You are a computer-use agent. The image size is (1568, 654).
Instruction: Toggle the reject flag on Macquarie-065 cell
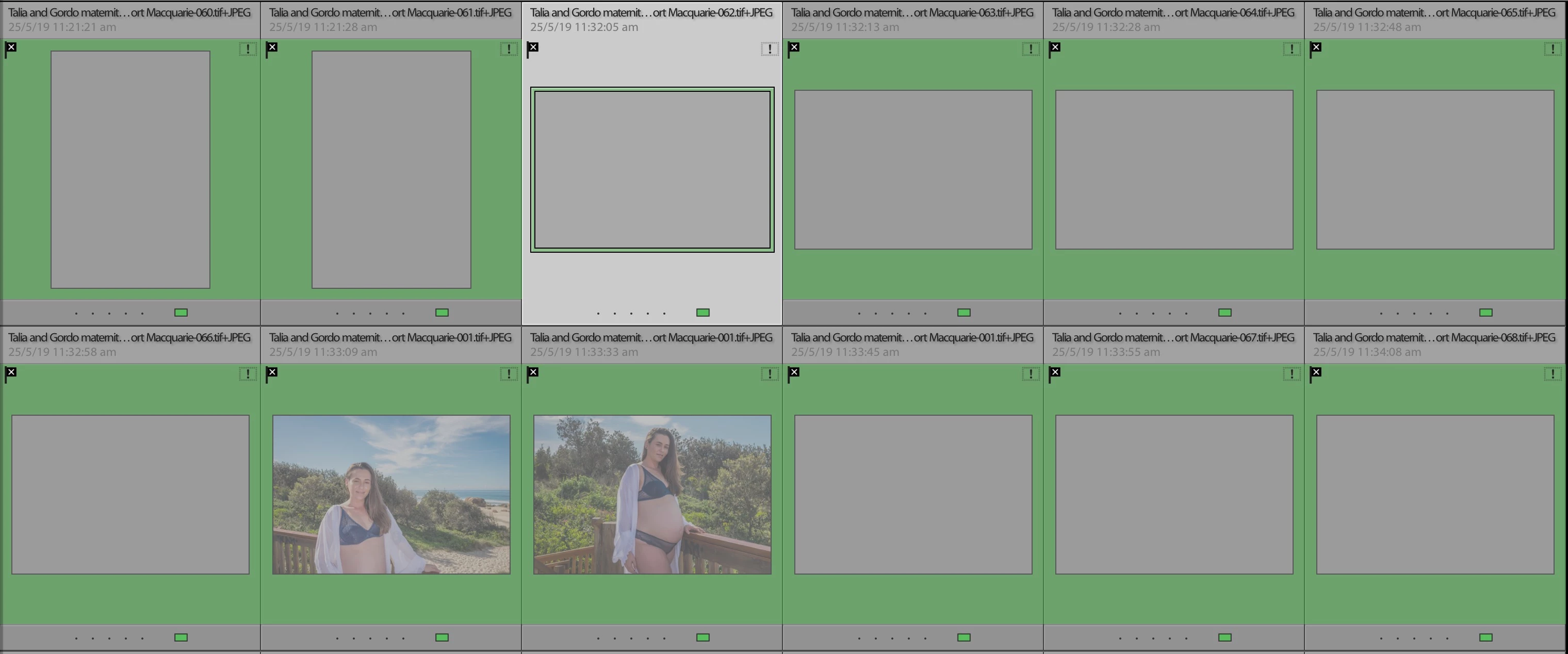pyautogui.click(x=1315, y=50)
